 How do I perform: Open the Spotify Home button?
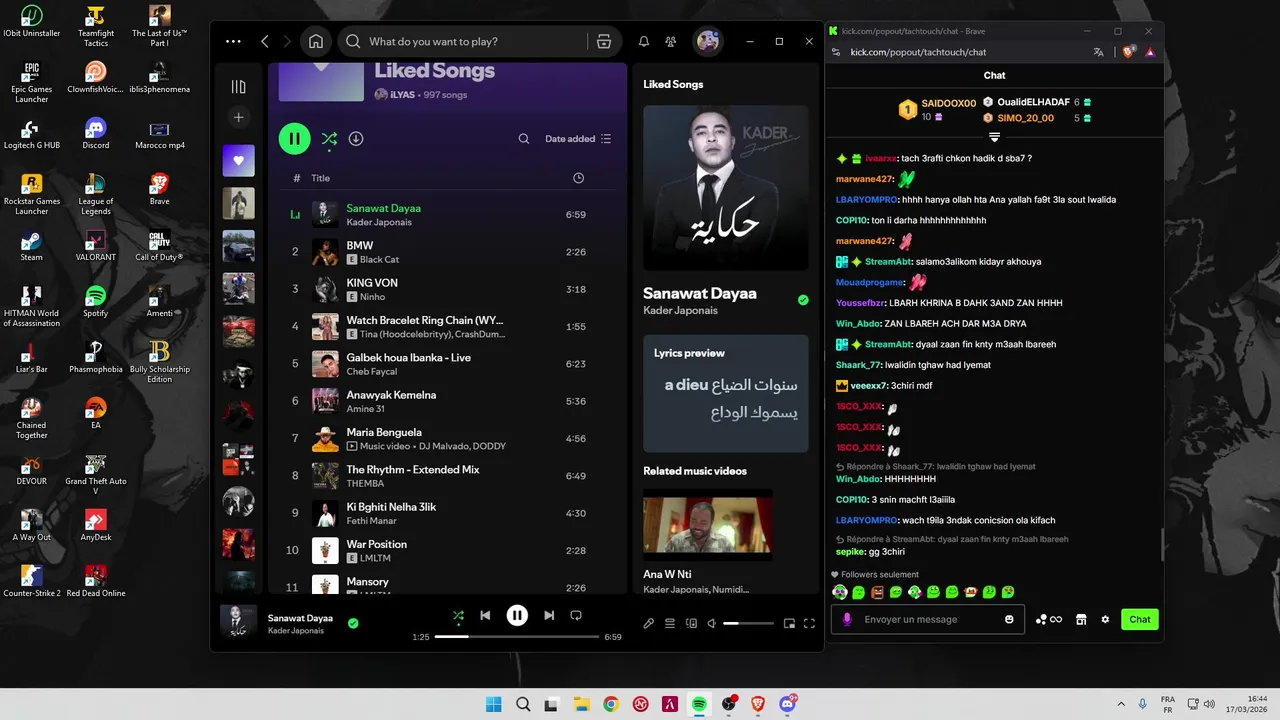tap(316, 41)
